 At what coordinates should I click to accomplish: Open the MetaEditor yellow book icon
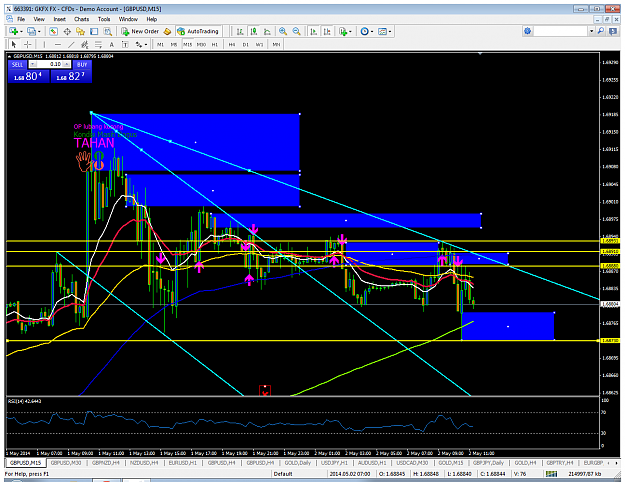[x=167, y=31]
